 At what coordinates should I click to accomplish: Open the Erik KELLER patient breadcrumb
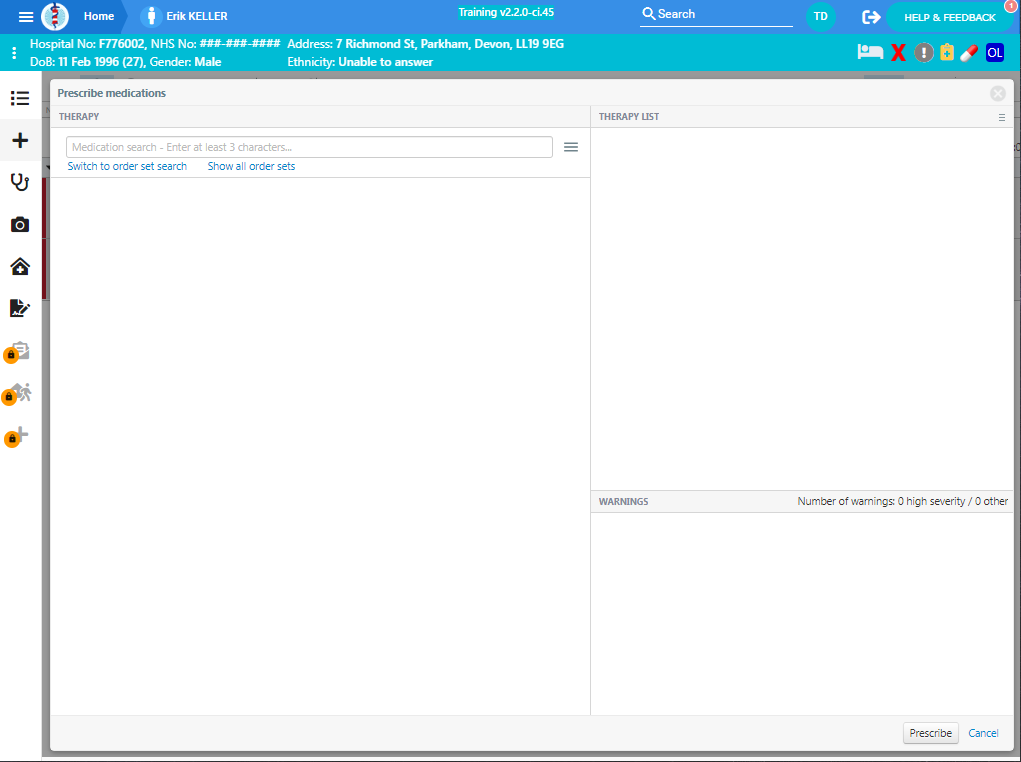coord(197,16)
